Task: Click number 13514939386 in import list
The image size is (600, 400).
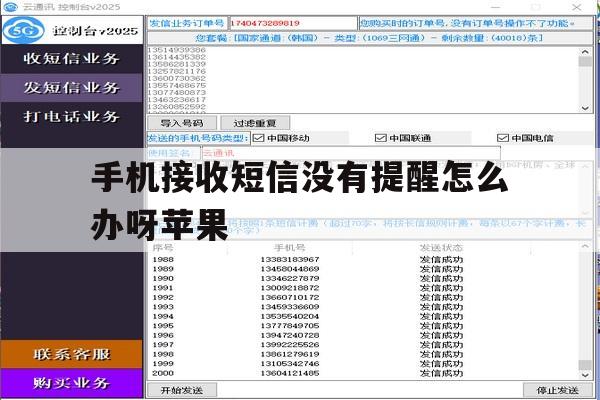Action: pyautogui.click(x=177, y=50)
